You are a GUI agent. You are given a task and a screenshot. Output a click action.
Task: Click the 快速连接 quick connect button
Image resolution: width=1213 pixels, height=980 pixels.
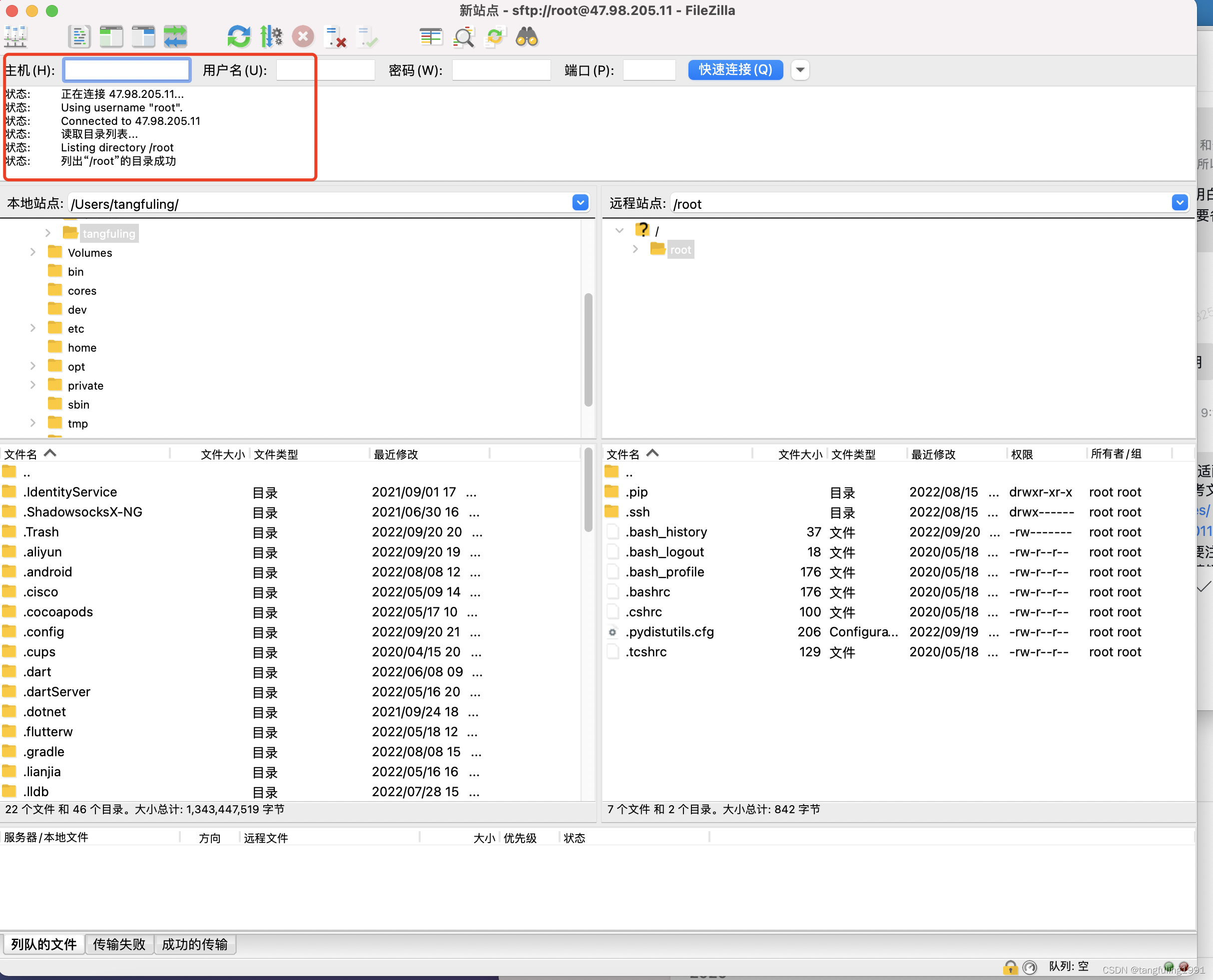point(735,70)
